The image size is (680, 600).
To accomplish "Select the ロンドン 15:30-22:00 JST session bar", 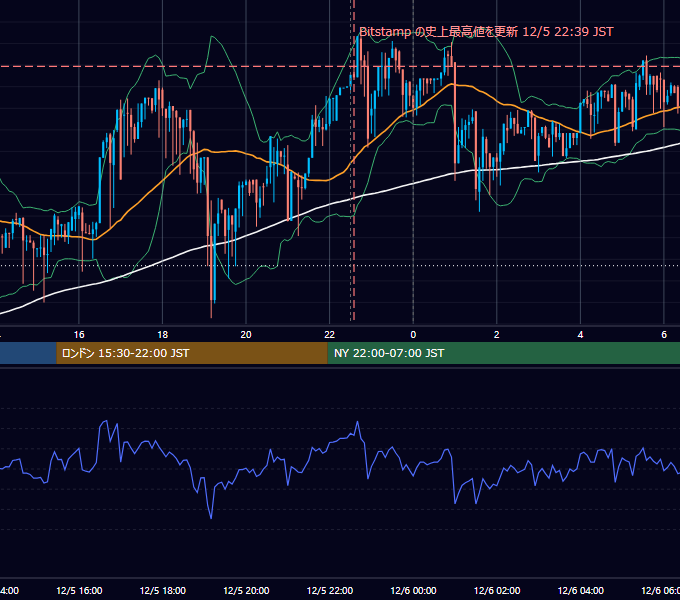I will tap(192, 353).
